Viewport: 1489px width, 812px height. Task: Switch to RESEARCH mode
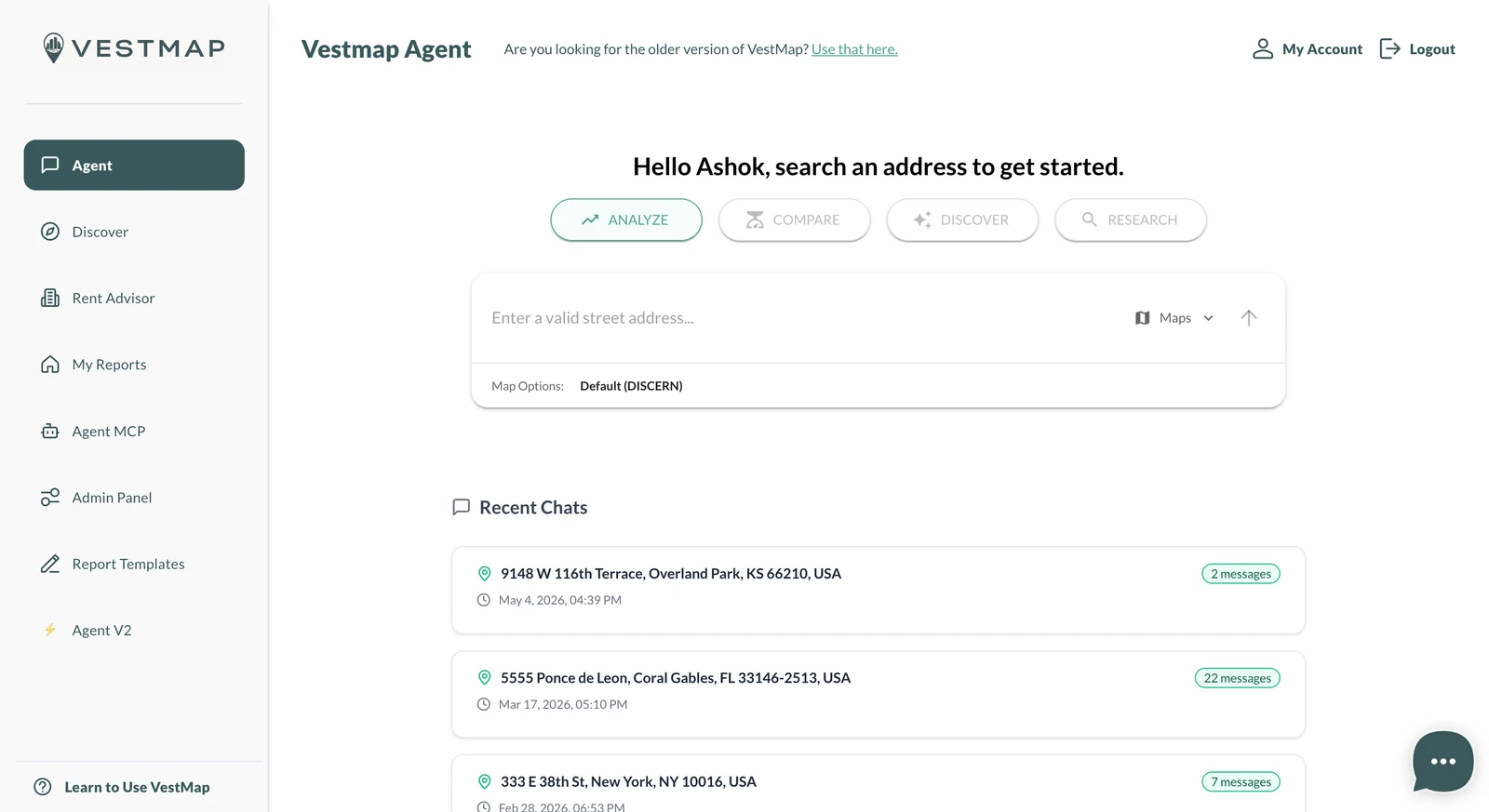[x=1131, y=220]
